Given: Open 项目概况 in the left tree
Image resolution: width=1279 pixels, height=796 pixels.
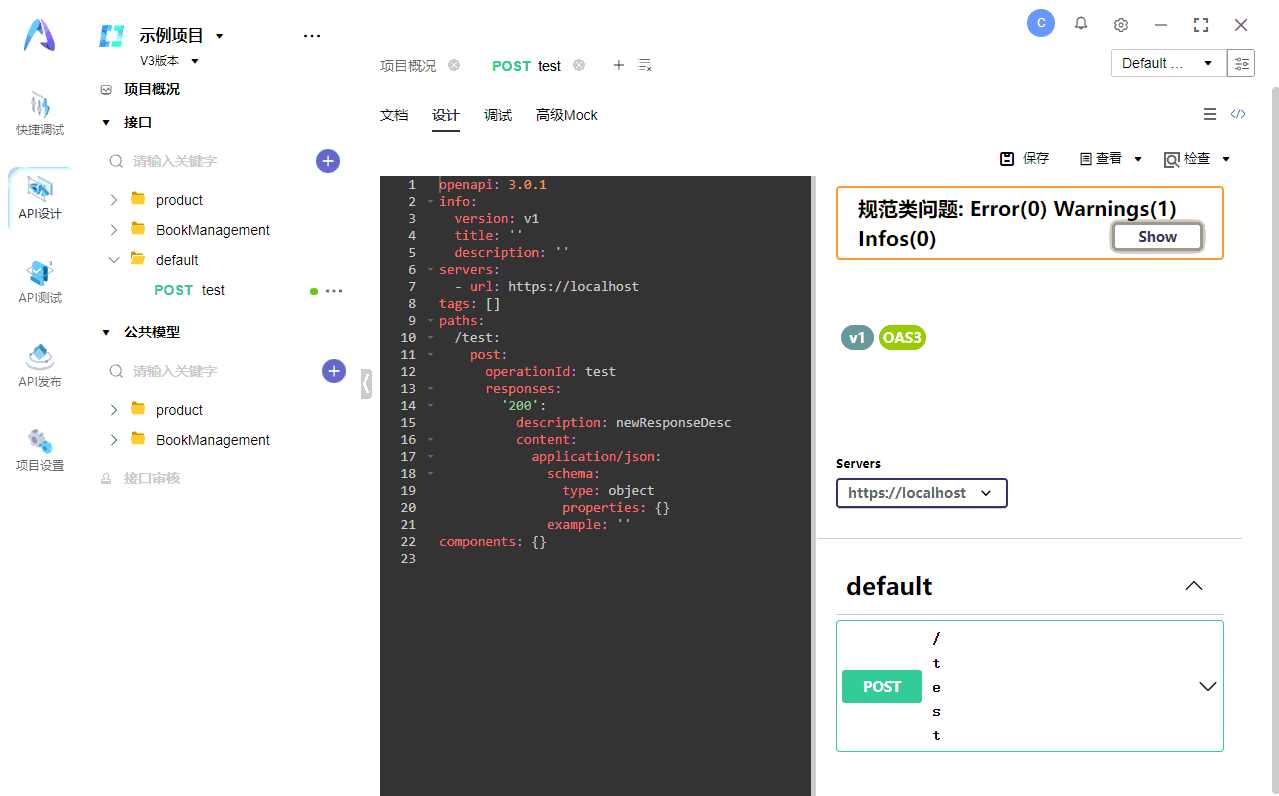Looking at the screenshot, I should click(152, 89).
